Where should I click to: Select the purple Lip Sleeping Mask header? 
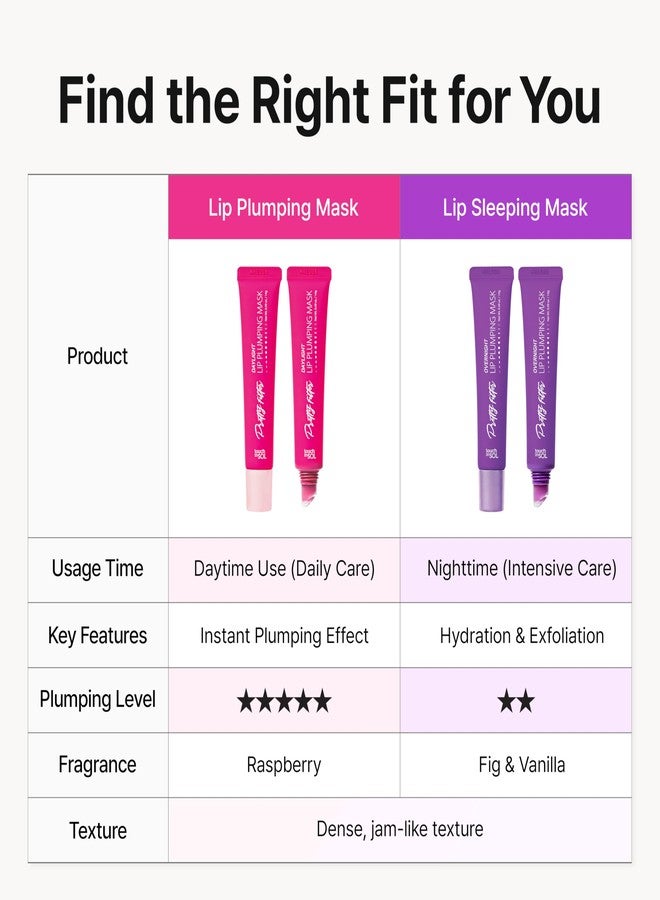tap(515, 208)
